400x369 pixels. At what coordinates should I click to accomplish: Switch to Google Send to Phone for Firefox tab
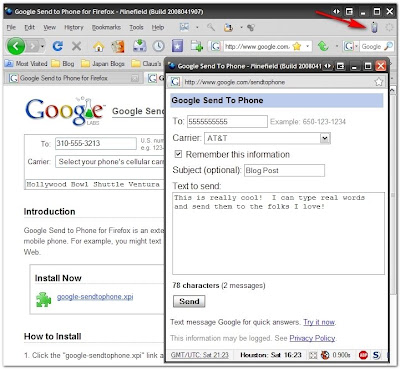click(73, 78)
